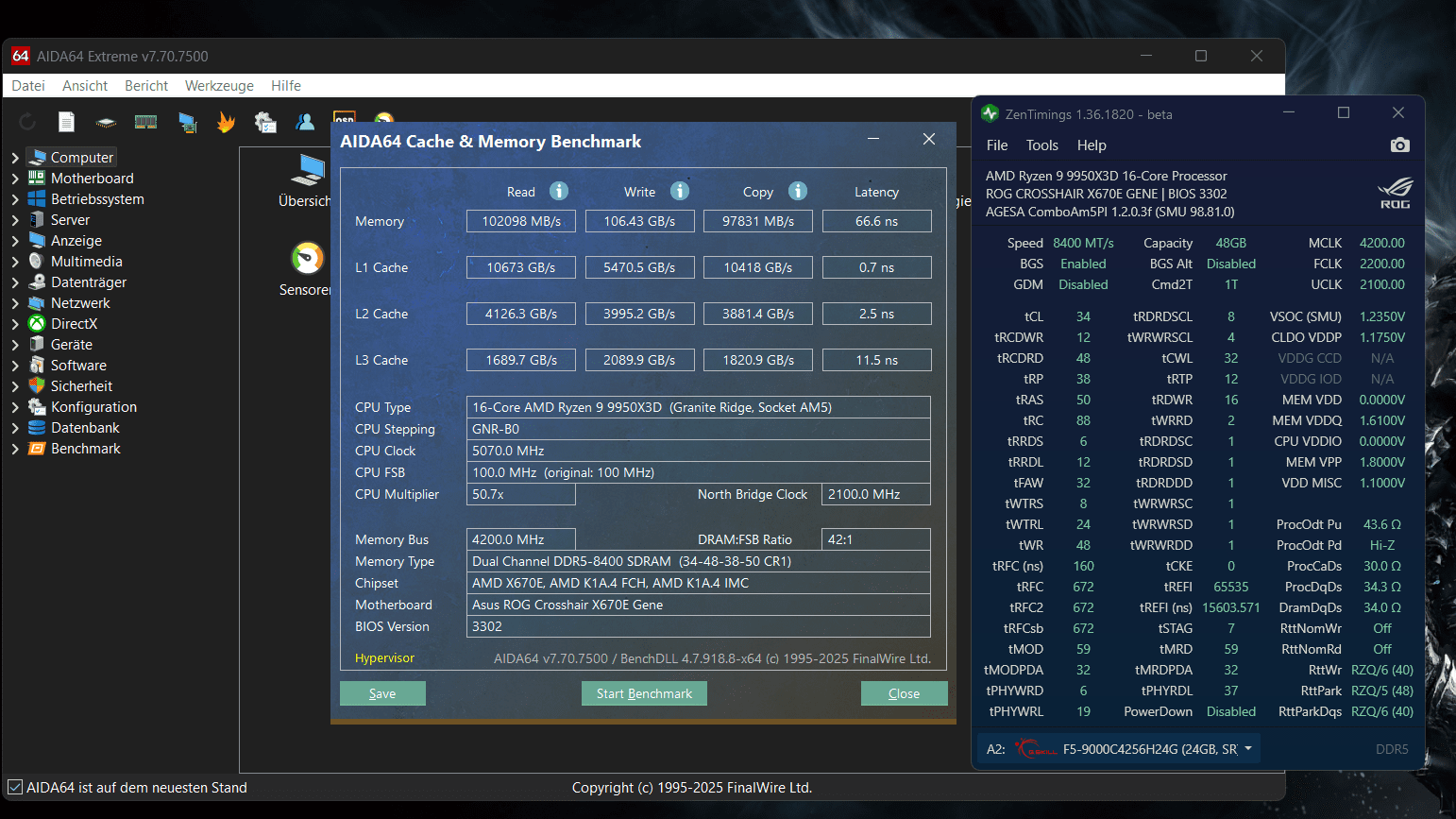
Task: Click the greyed refresh arrow icon
Action: (x=27, y=122)
